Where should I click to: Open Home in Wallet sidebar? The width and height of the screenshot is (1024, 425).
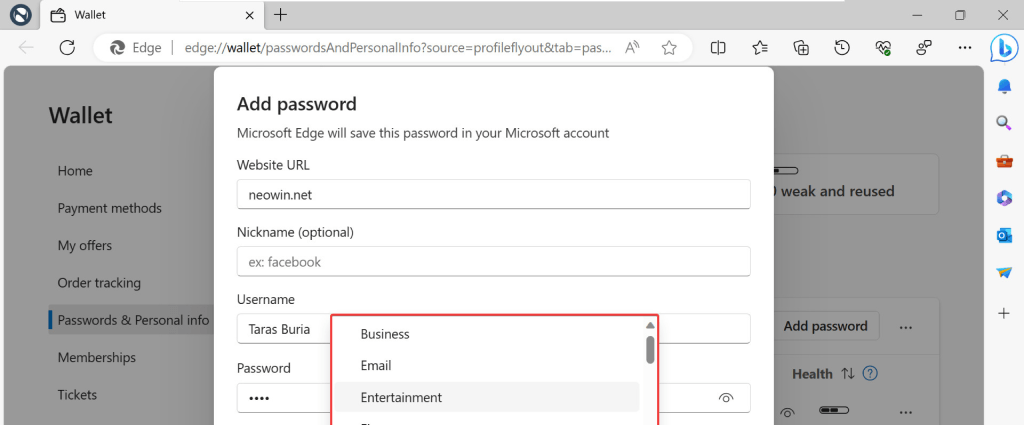click(74, 171)
